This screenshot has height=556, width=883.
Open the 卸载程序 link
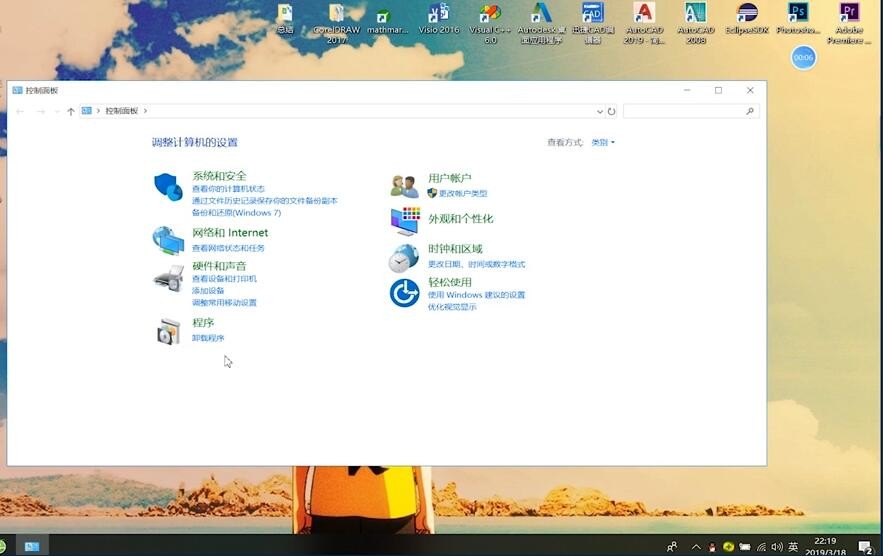pyautogui.click(x=208, y=338)
